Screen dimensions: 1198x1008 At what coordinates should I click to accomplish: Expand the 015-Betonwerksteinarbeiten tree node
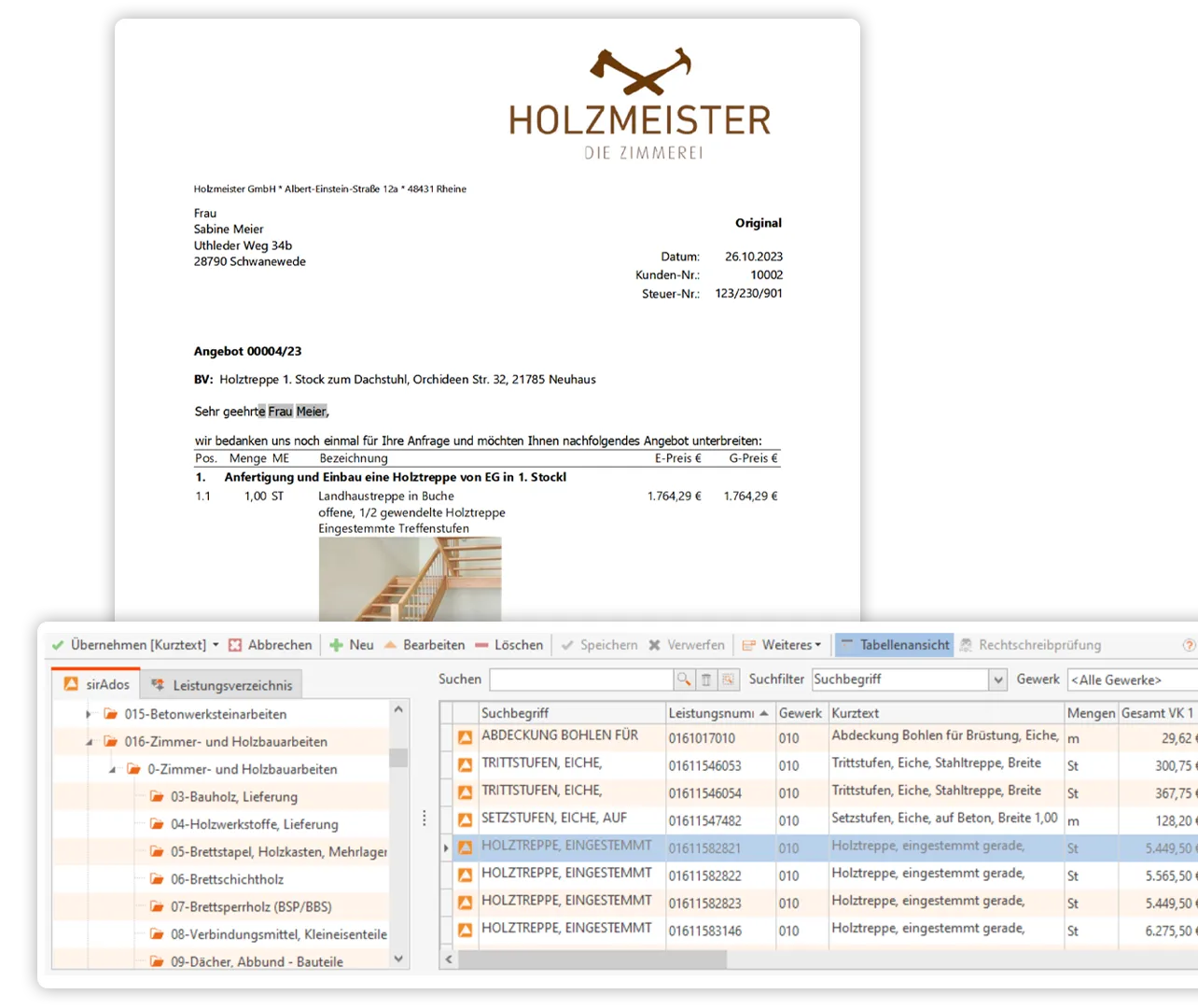coord(89,714)
